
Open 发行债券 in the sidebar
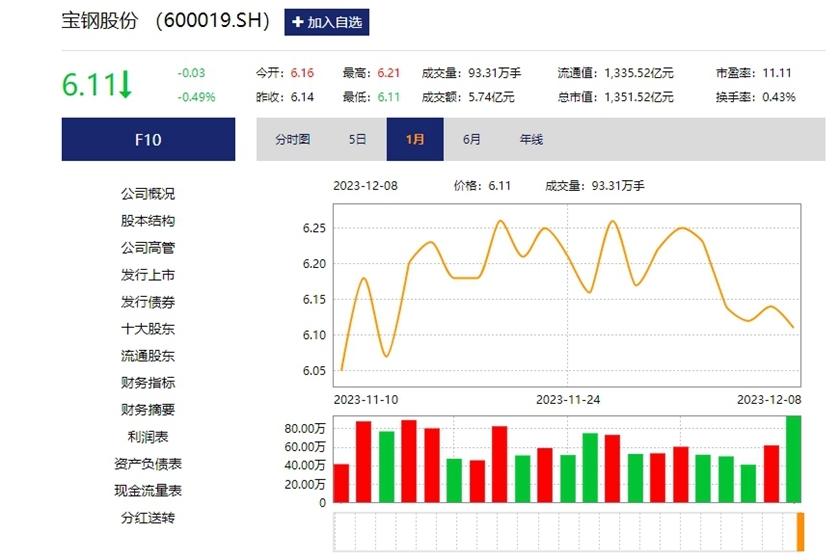pos(148,302)
